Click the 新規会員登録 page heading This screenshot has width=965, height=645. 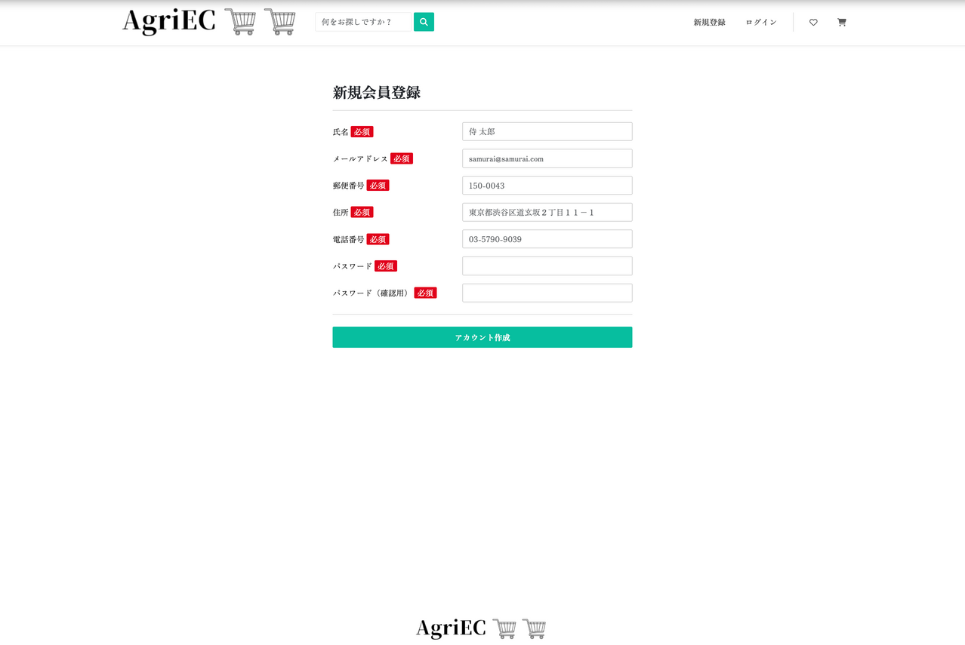pyautogui.click(x=376, y=92)
